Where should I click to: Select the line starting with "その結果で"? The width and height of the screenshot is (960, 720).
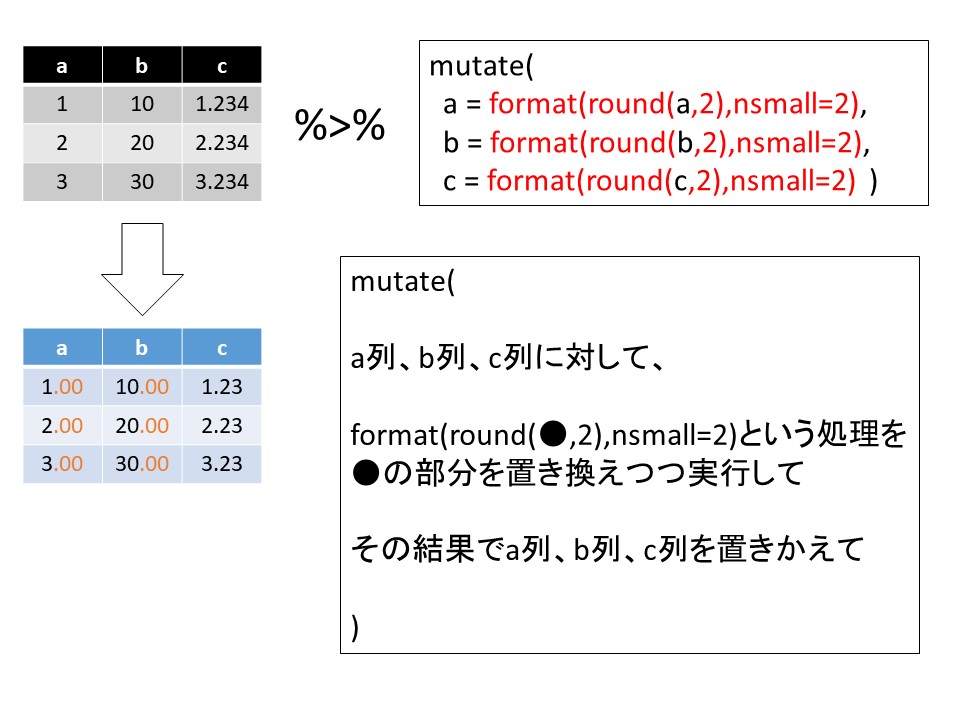(x=606, y=549)
